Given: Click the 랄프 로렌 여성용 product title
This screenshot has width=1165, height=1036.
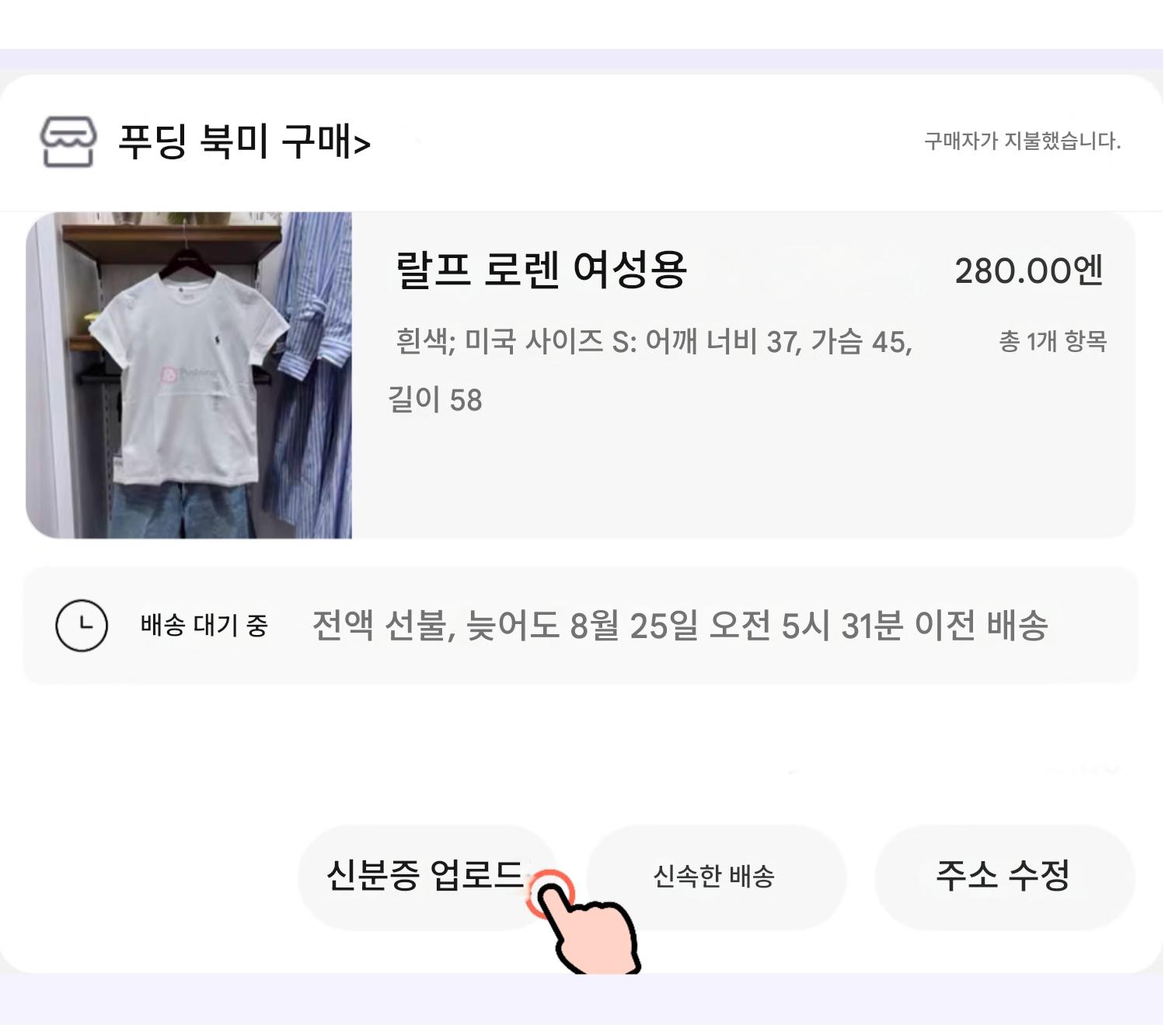Looking at the screenshot, I should [541, 270].
